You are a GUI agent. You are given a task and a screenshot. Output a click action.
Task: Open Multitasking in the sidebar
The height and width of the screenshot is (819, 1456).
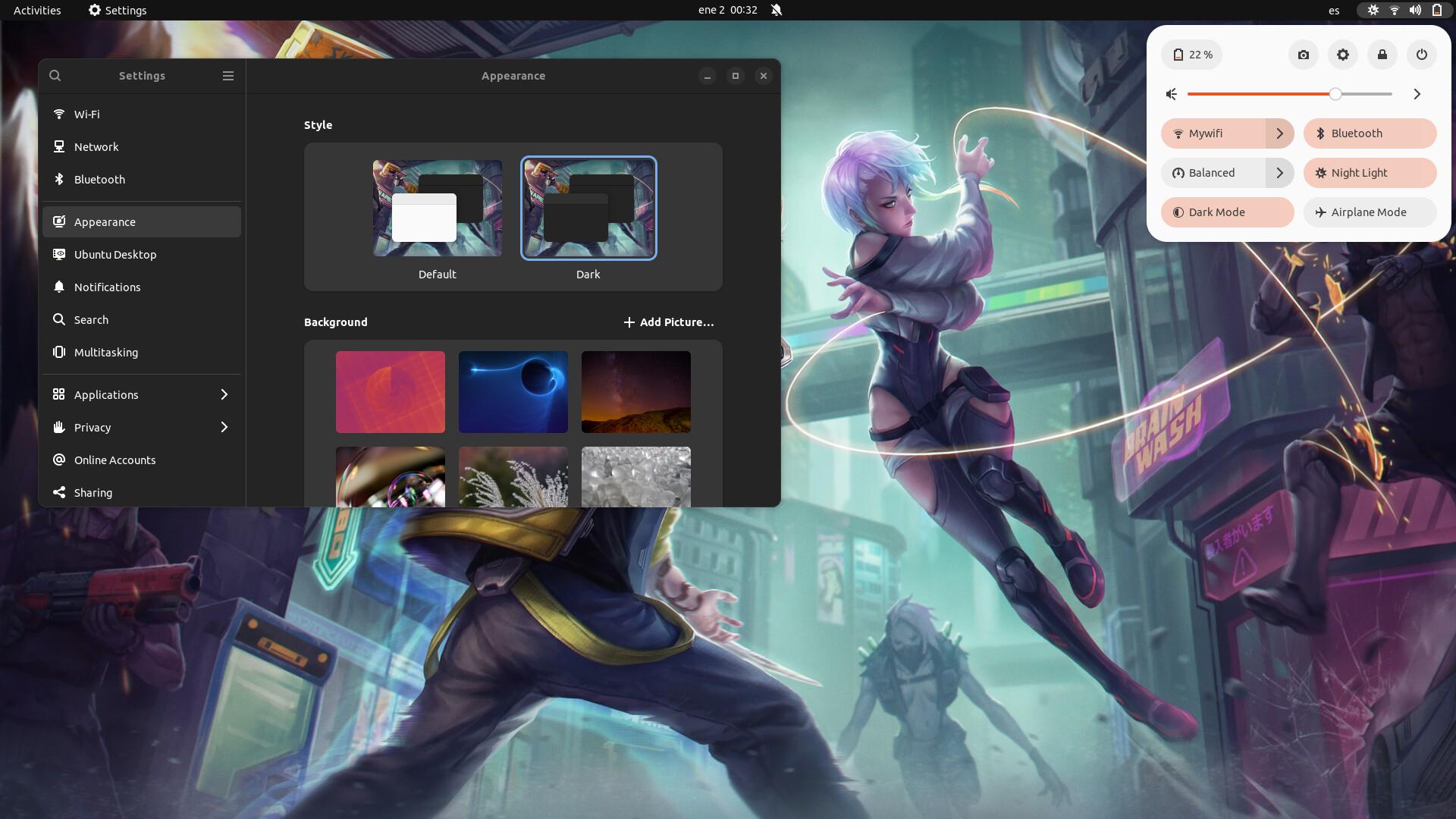(106, 353)
